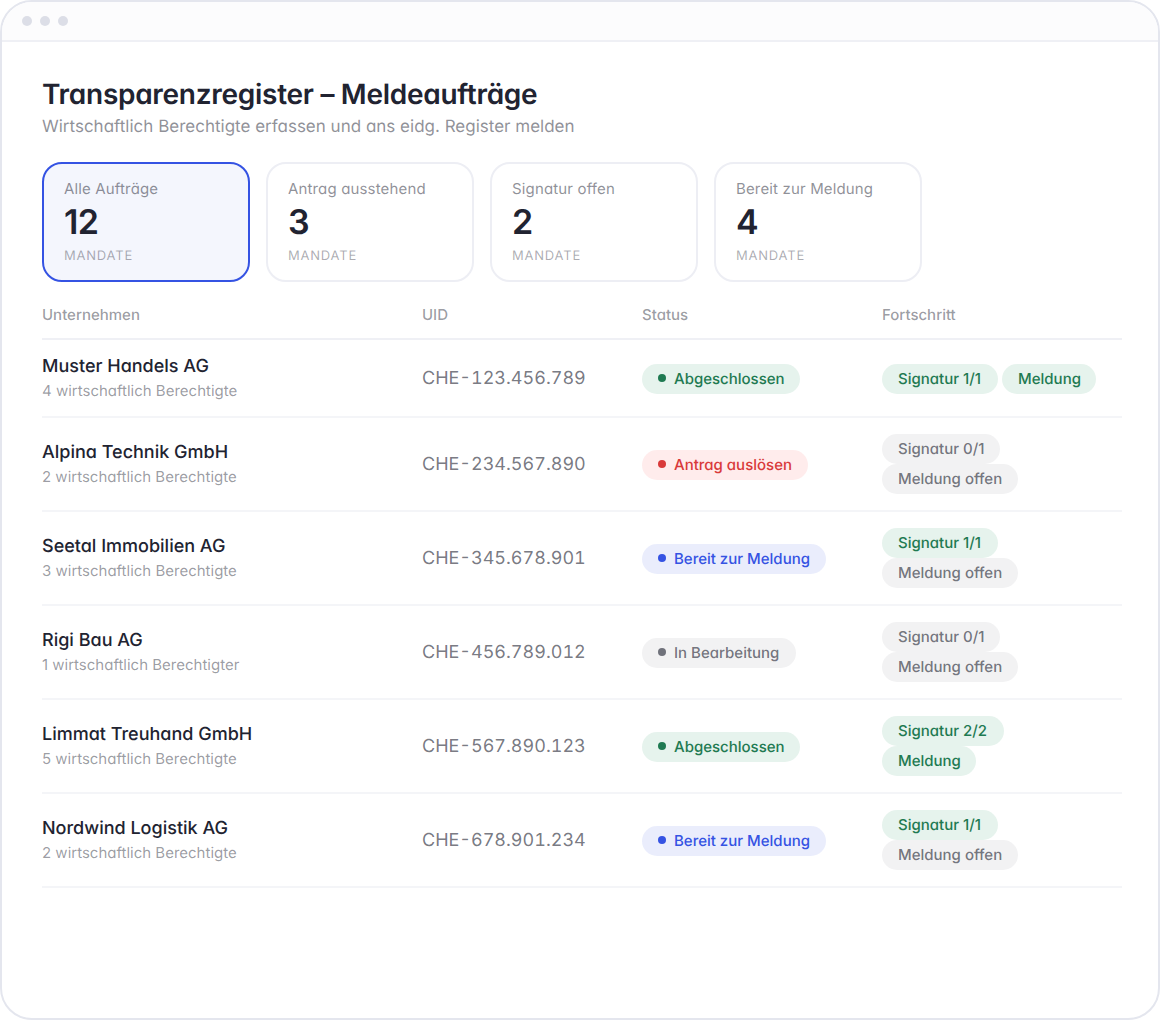
Task: Click Meldung chip for Muster Handels AG
Action: (1049, 379)
